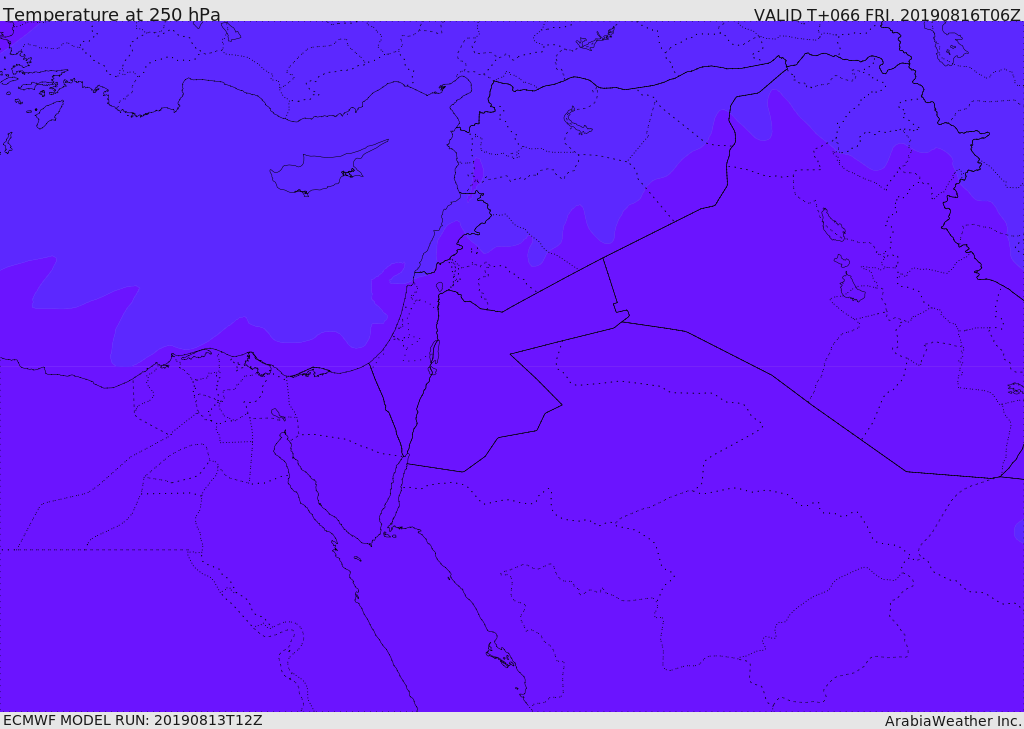Viewport: 1024px width, 729px height.
Task: Click the 'VALID T+066 FRI. 20190816T06Z' label
Action: (x=887, y=14)
